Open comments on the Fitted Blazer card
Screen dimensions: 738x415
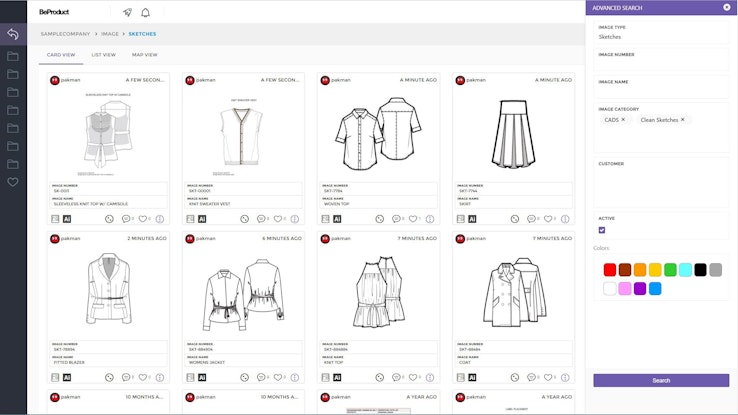point(126,377)
